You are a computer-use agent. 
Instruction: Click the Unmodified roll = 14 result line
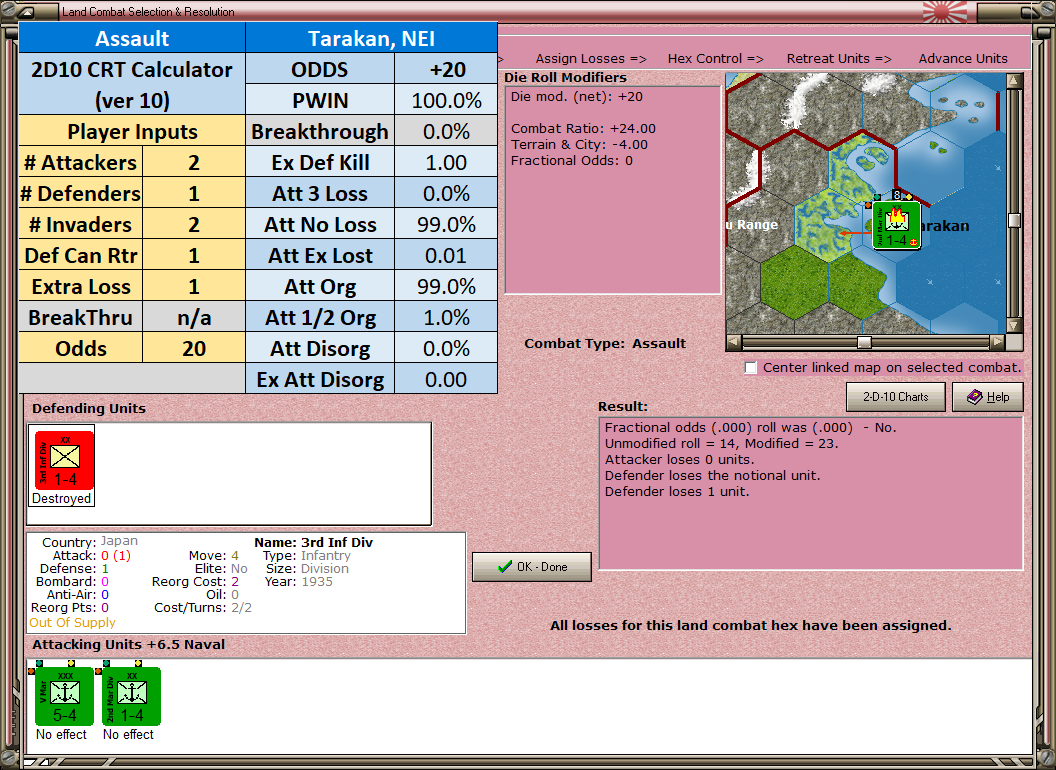coord(721,443)
